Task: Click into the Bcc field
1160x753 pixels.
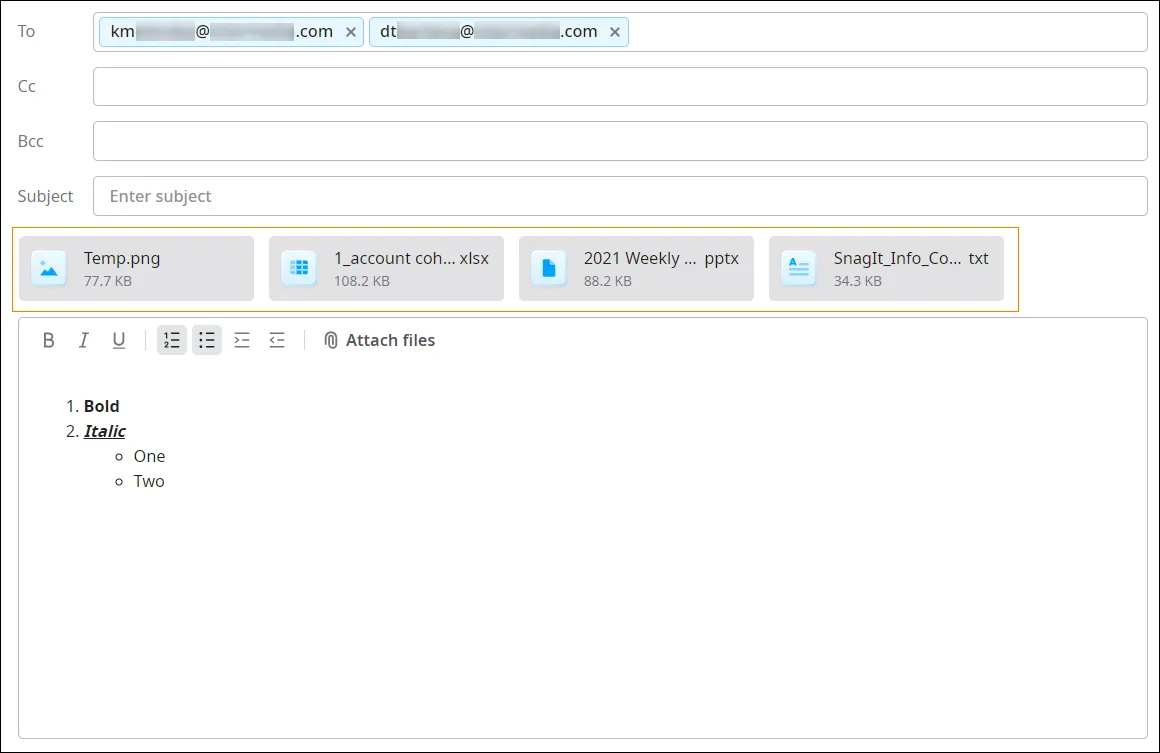Action: coord(620,141)
